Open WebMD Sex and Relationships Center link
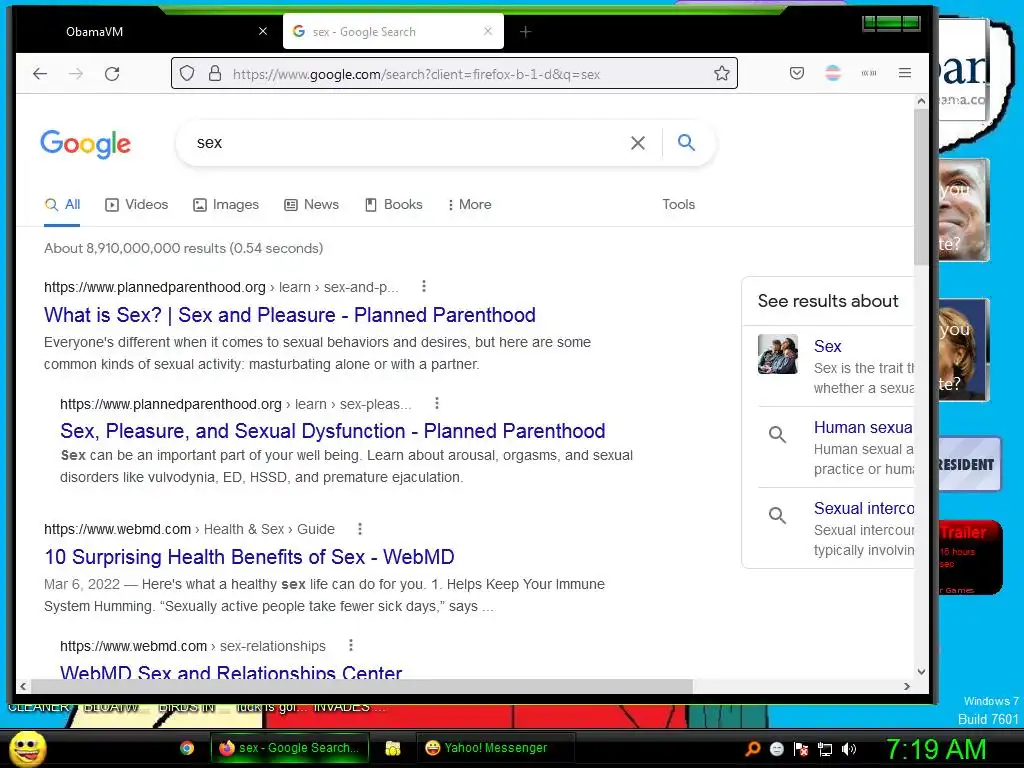 [231, 671]
